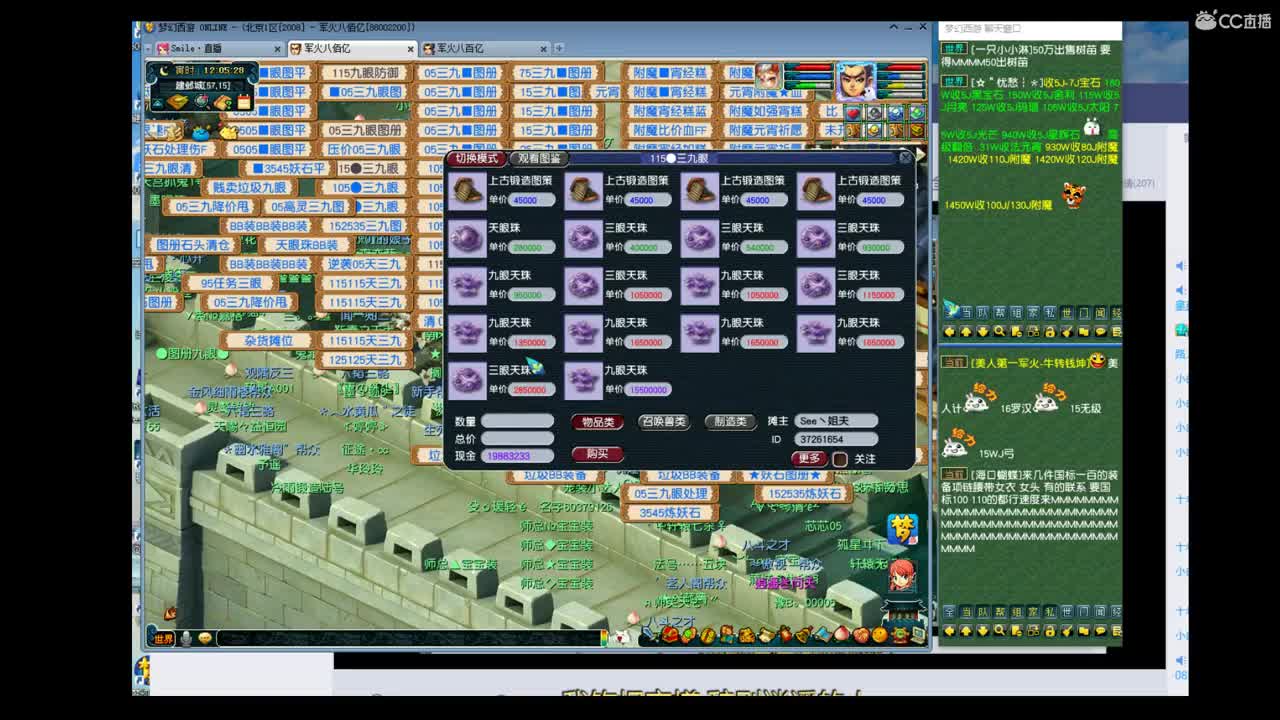Expand more options with 更多
Image resolution: width=1280 pixels, height=720 pixels.
point(809,459)
